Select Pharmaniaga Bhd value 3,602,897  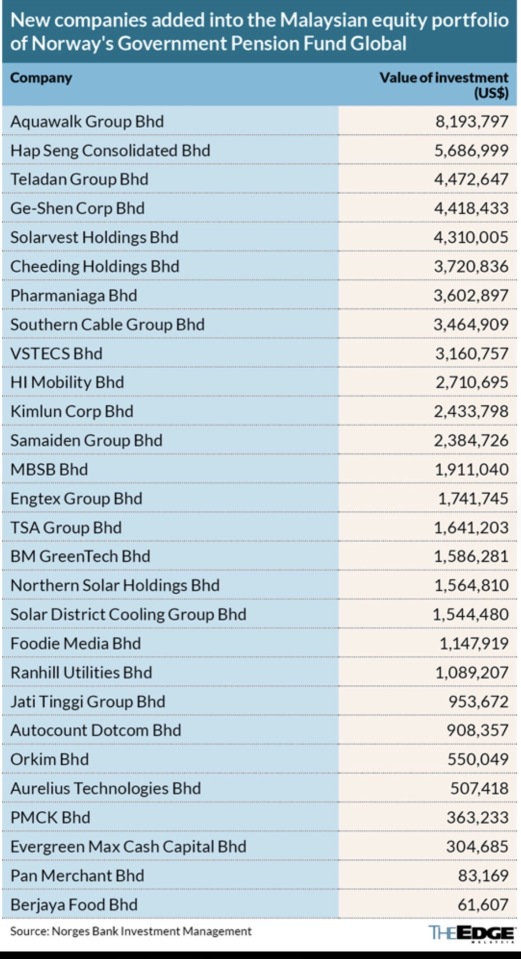click(x=471, y=295)
